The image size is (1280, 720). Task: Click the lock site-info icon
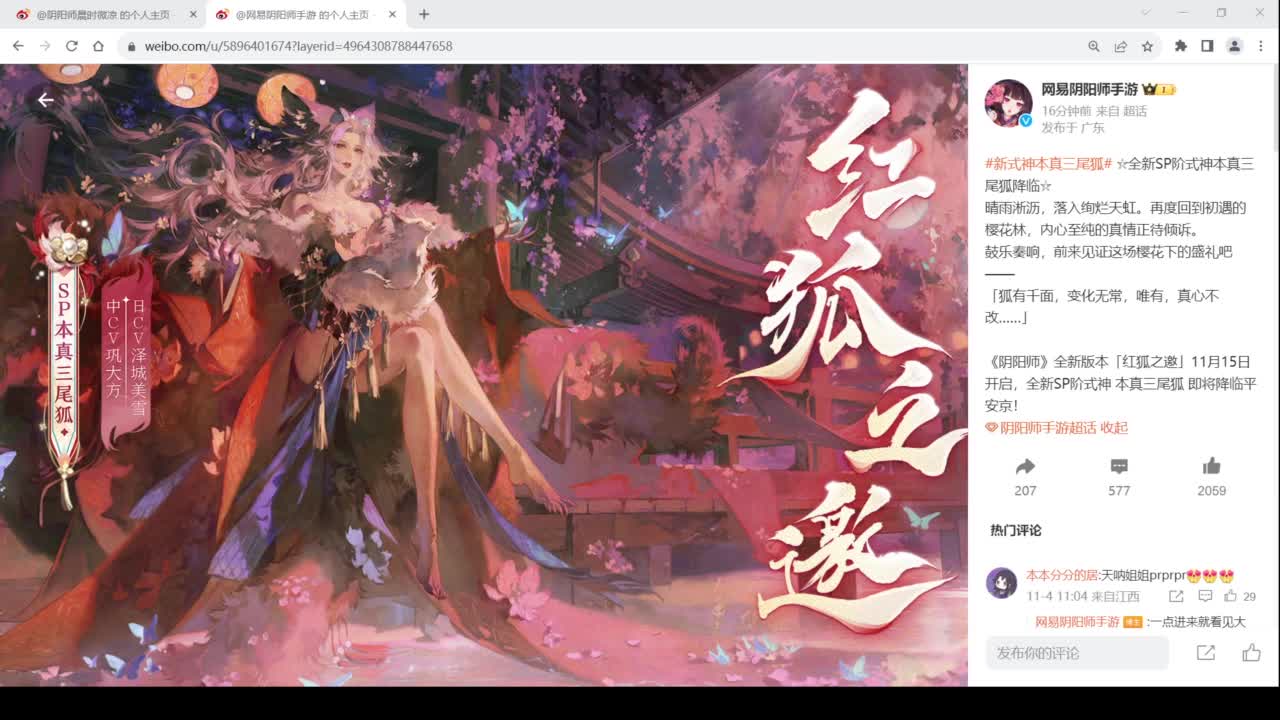tap(131, 46)
